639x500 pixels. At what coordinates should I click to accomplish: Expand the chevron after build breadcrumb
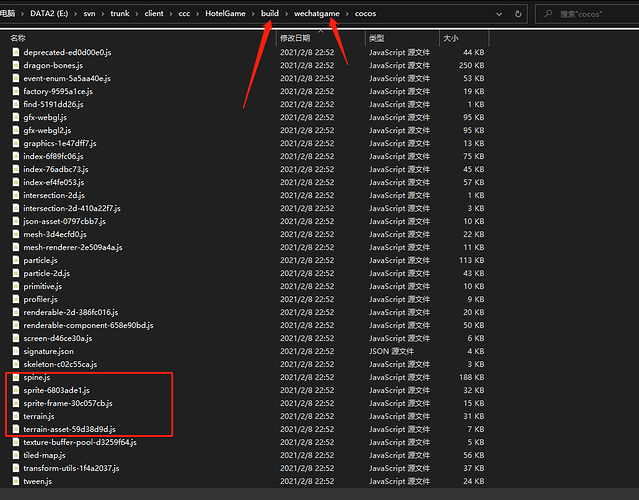(x=286, y=14)
